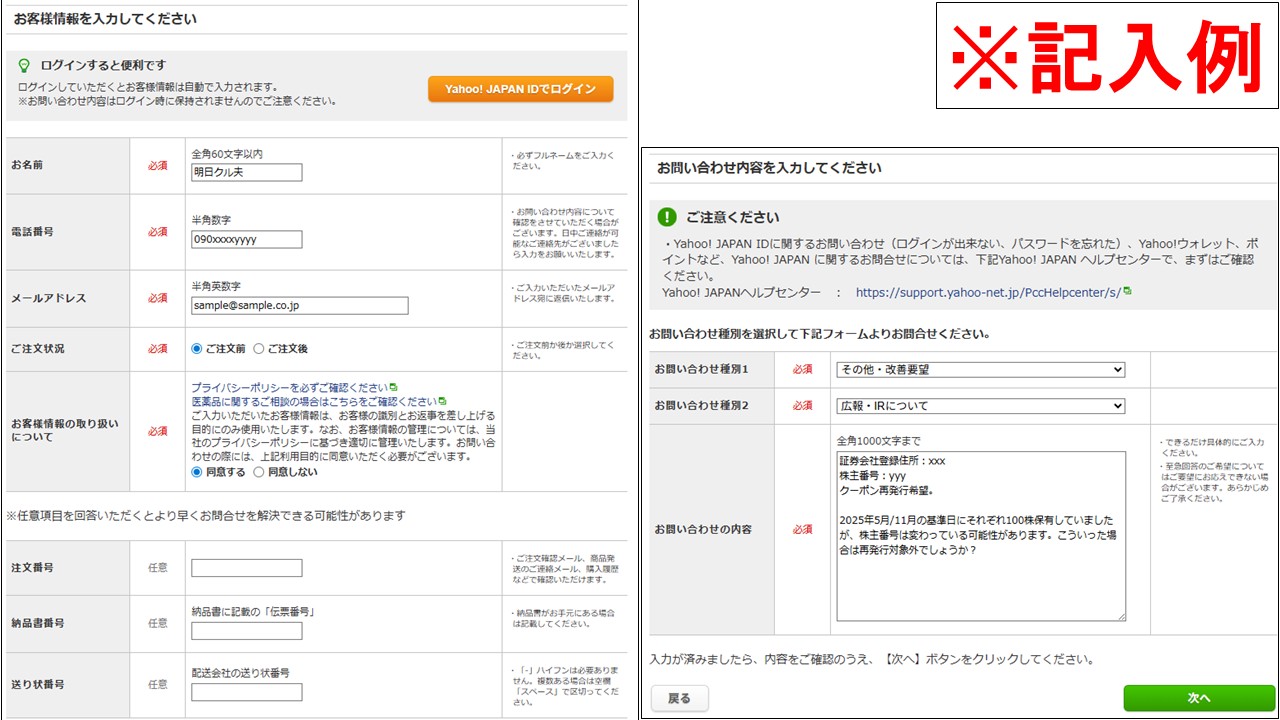Click the 戻る back button
Viewport: 1280px width, 720px height.
point(679,698)
